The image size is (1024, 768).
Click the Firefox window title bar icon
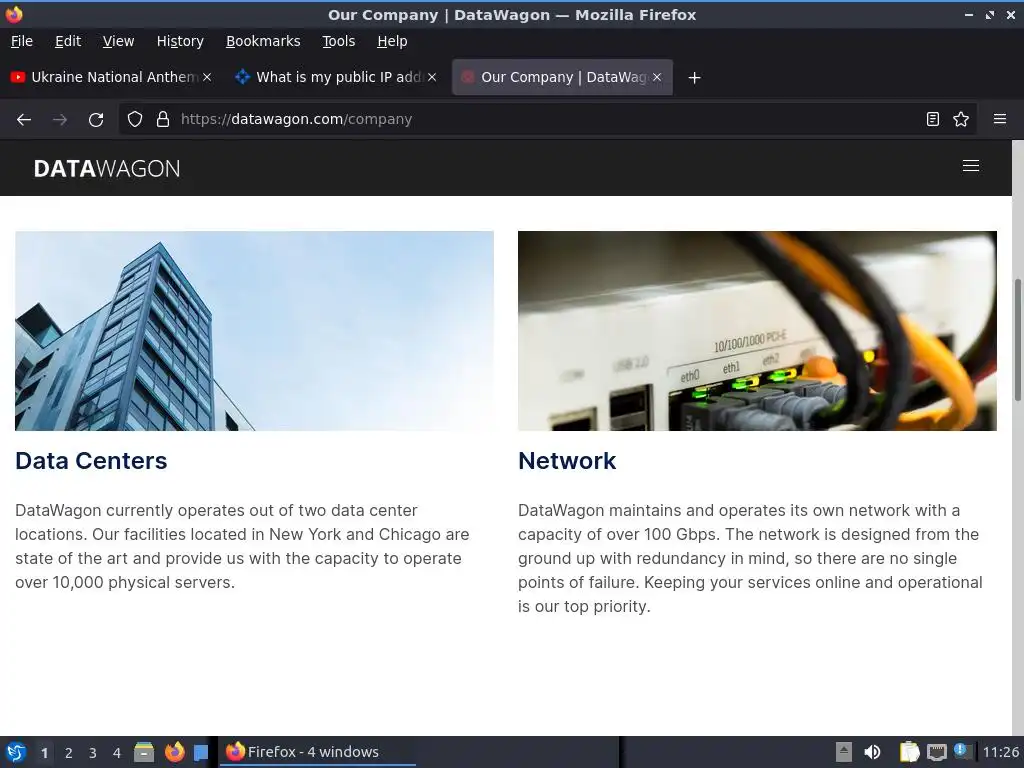[14, 14]
